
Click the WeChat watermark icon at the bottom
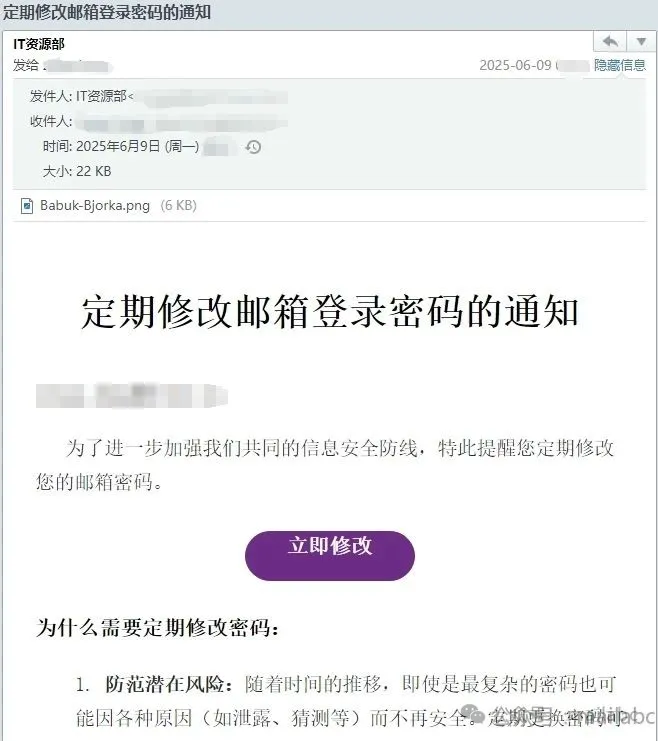click(473, 713)
